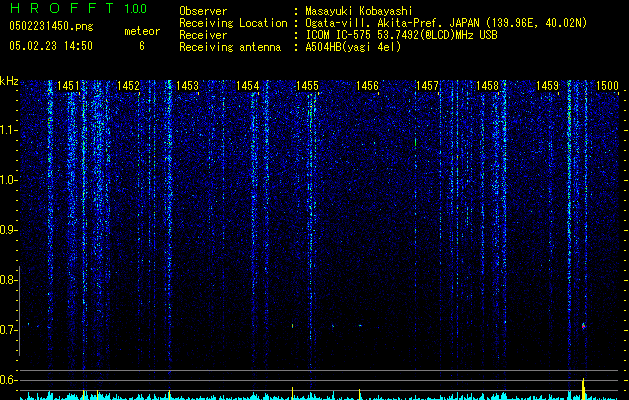Click the 0.9 kHz frequency label
629x400 pixels.
7,230
